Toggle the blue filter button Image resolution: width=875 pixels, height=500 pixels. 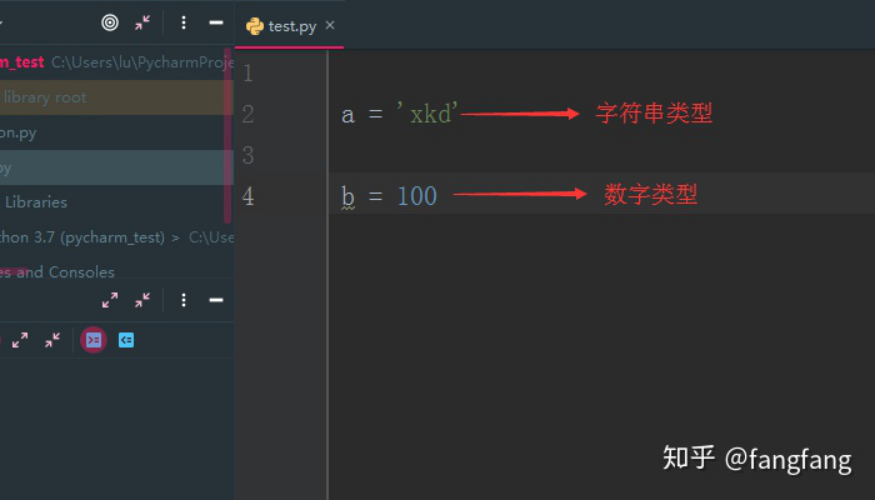pyautogui.click(x=126, y=340)
